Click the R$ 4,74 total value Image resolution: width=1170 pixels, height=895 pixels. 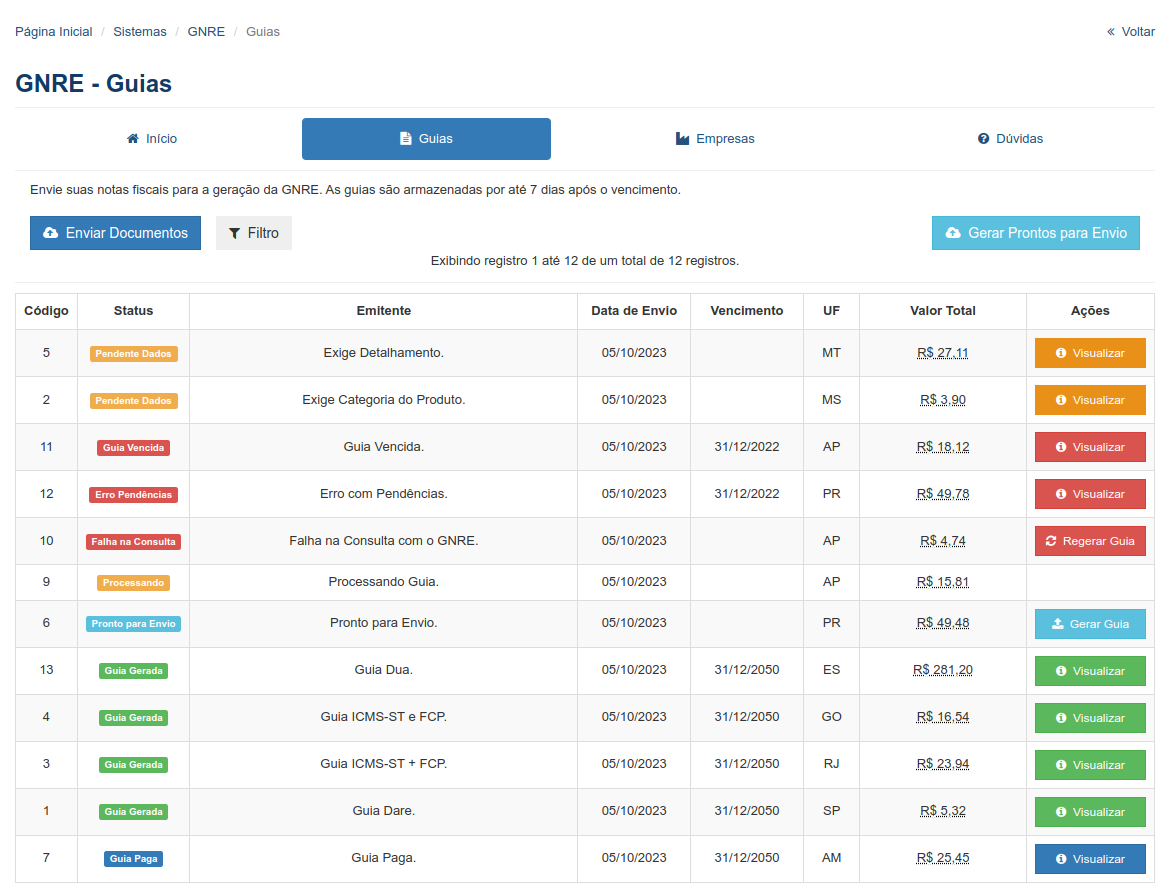(x=942, y=541)
